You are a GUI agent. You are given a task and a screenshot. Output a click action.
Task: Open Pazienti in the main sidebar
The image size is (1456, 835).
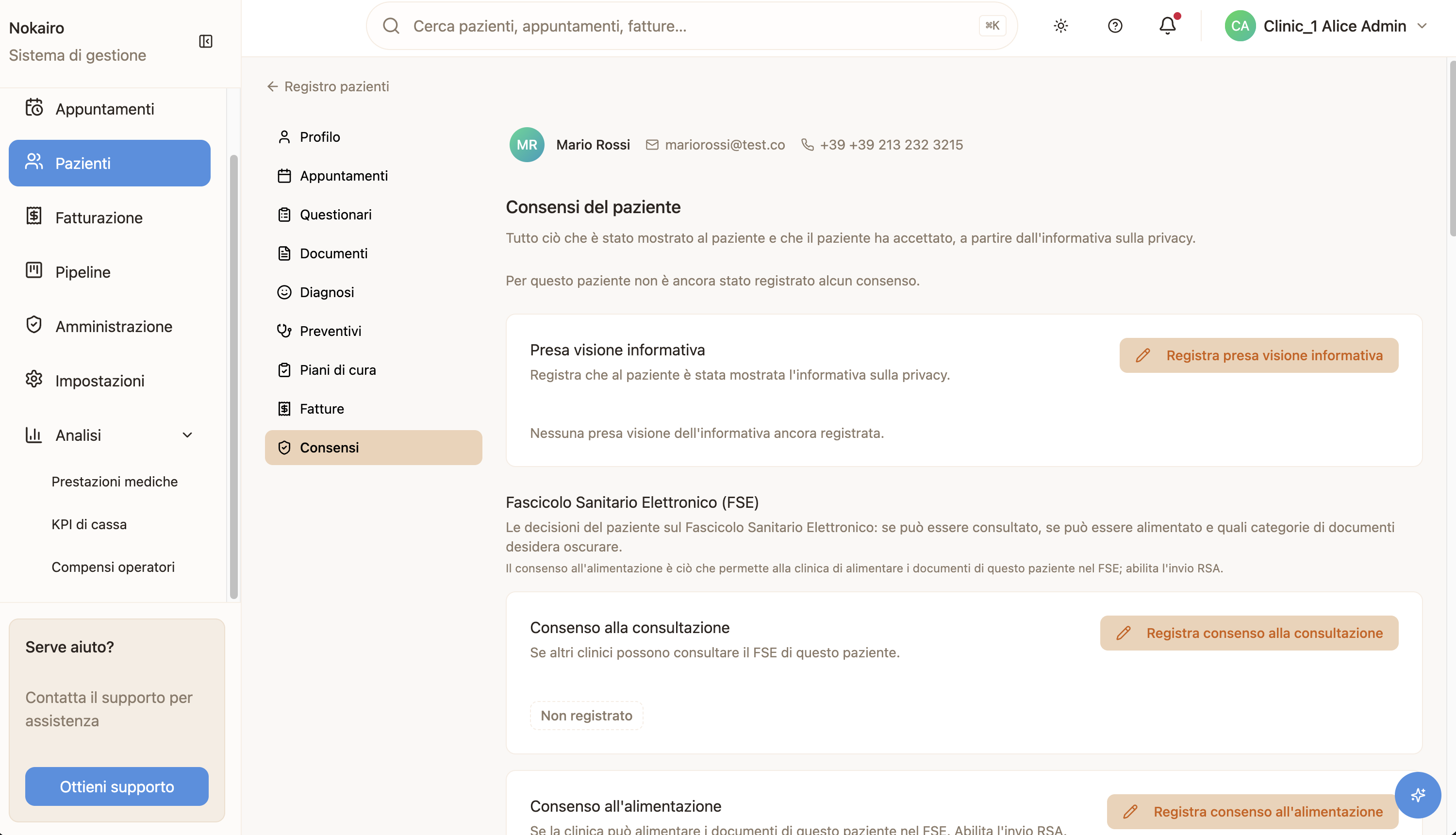[110, 163]
